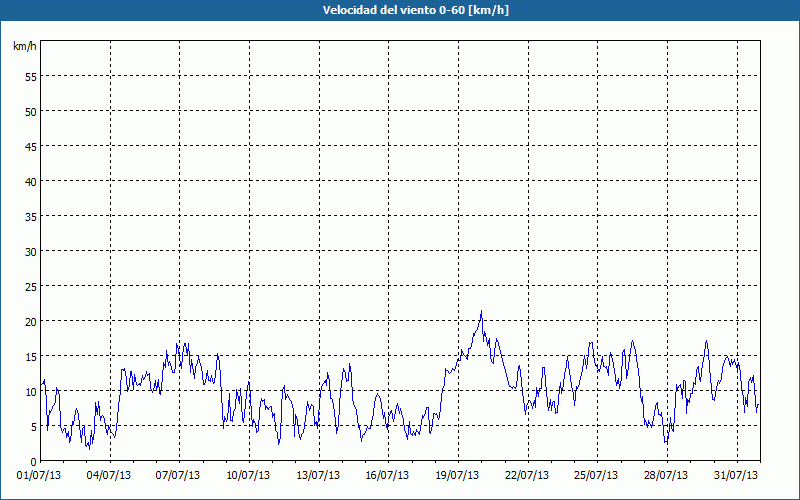
Task: Click the x-axis date 22/07/13
Action: coord(527,476)
